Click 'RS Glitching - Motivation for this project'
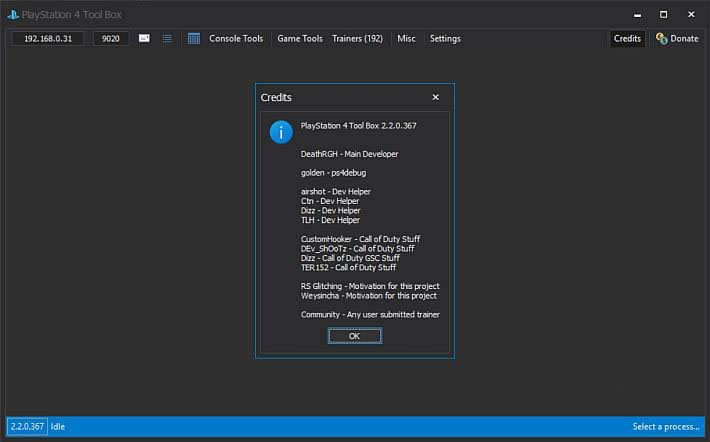This screenshot has height=442, width=710. coord(370,286)
